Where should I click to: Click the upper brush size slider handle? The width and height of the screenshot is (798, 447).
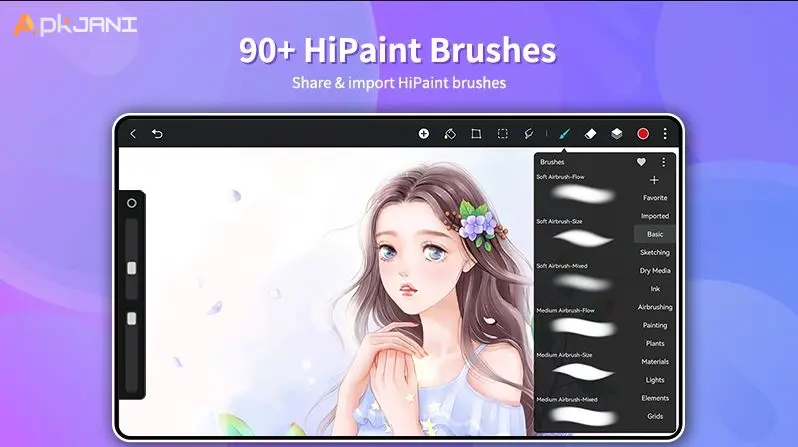point(131,268)
